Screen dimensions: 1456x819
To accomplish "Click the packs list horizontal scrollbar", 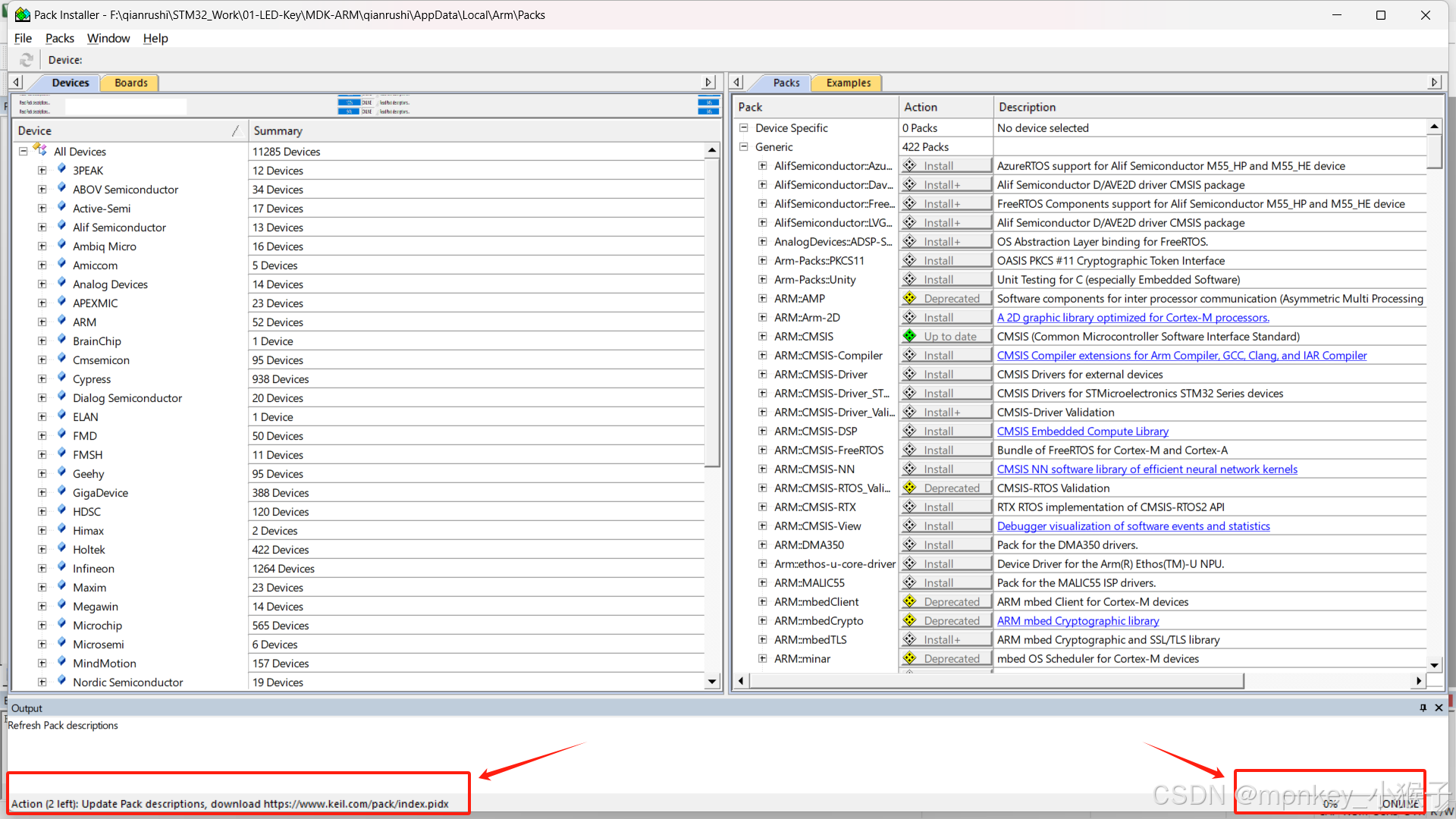I will (996, 681).
